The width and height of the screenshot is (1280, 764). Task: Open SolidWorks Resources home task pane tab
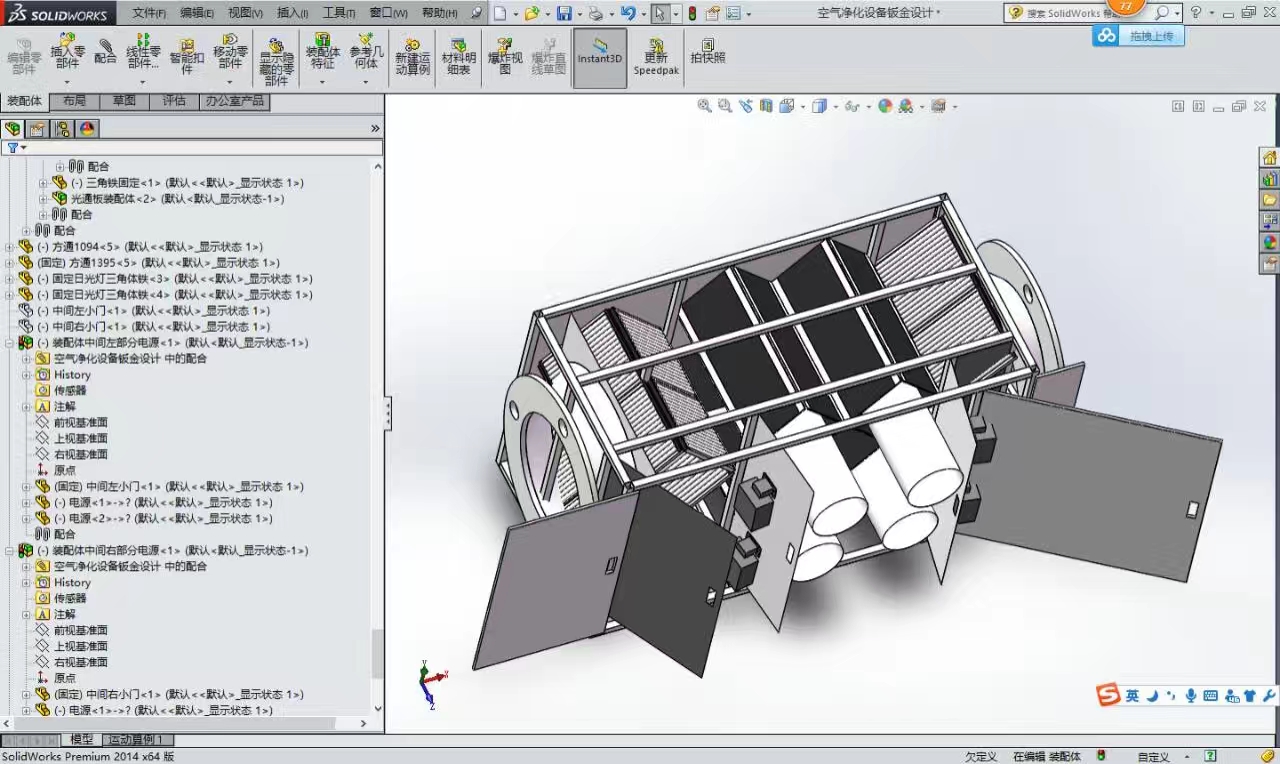point(1269,158)
